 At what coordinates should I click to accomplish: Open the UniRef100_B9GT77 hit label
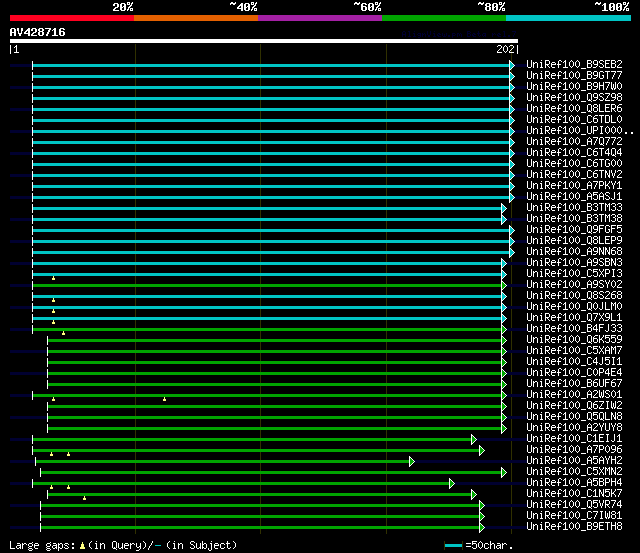pos(574,76)
